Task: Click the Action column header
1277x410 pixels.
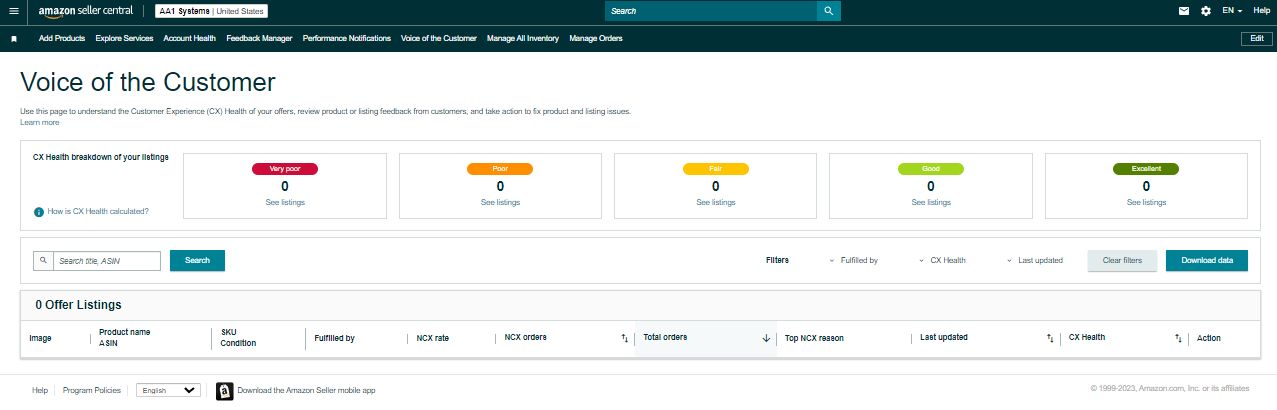Action: coord(1209,338)
